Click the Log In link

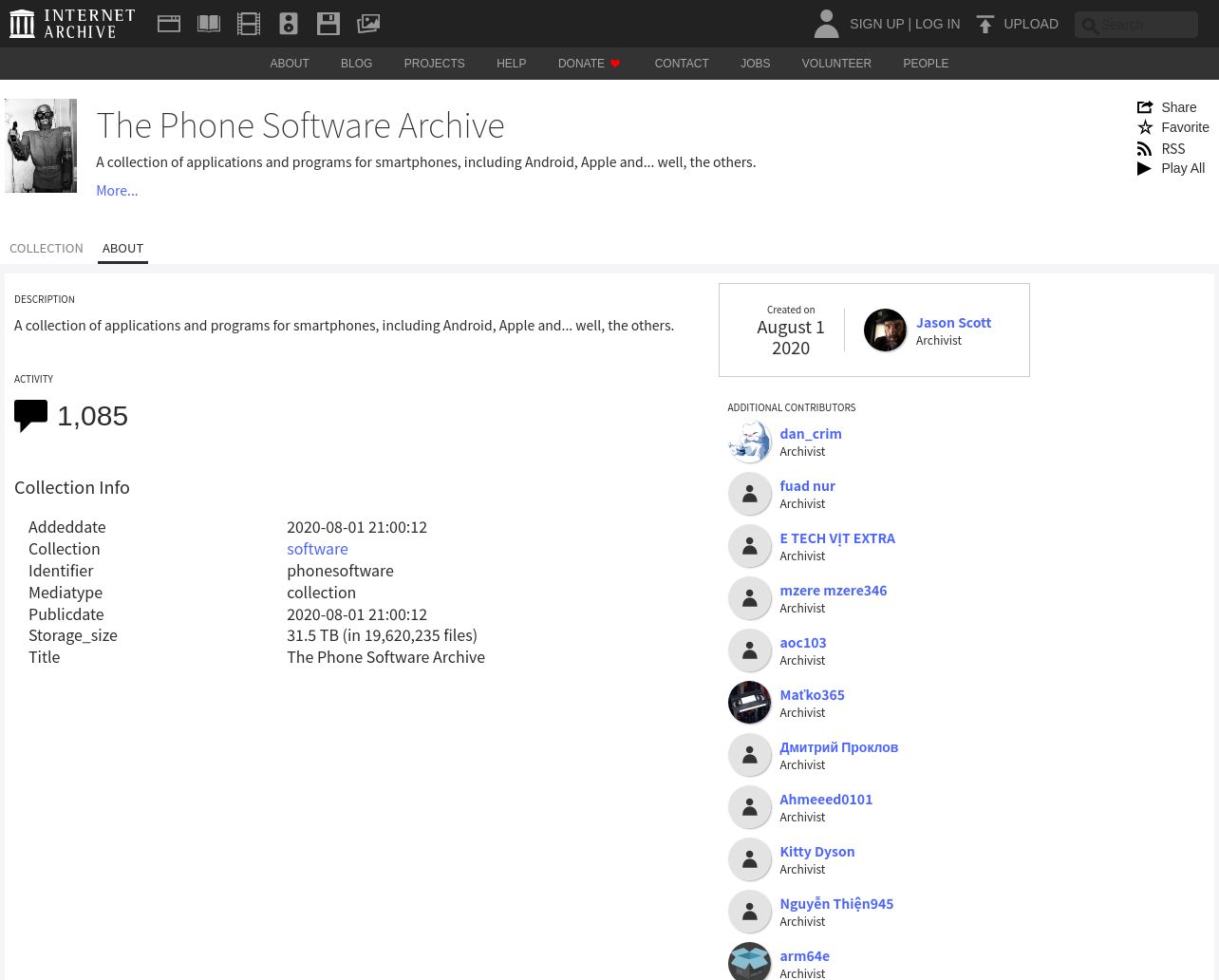click(937, 24)
